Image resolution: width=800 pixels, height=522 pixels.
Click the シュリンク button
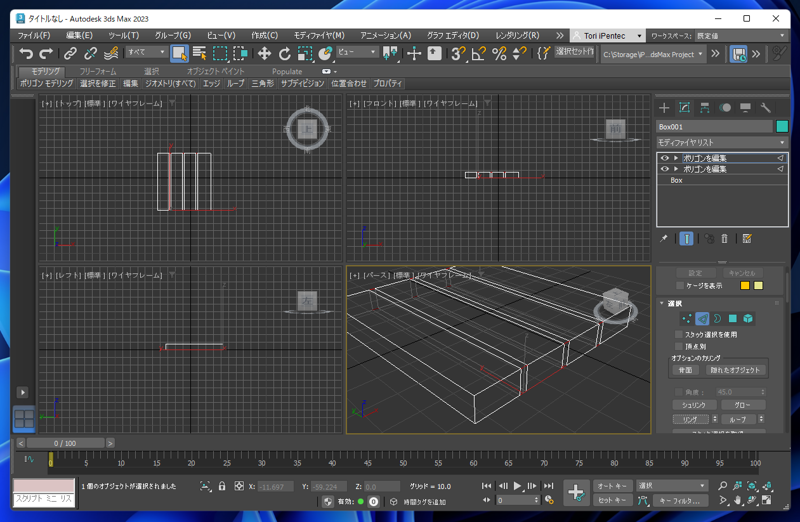(x=694, y=405)
